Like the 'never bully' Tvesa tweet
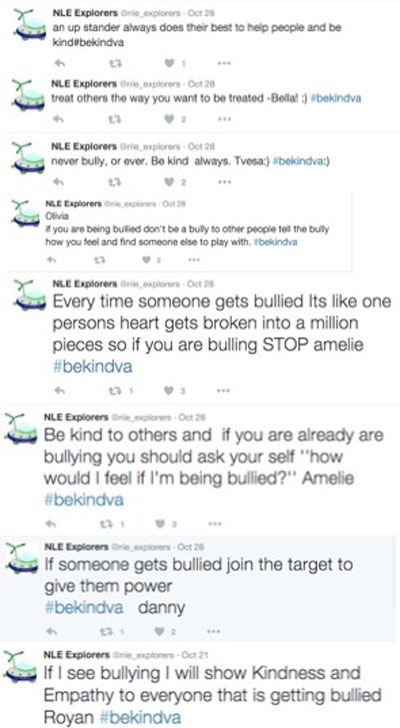The height and width of the screenshot is (728, 400). pyautogui.click(x=169, y=182)
